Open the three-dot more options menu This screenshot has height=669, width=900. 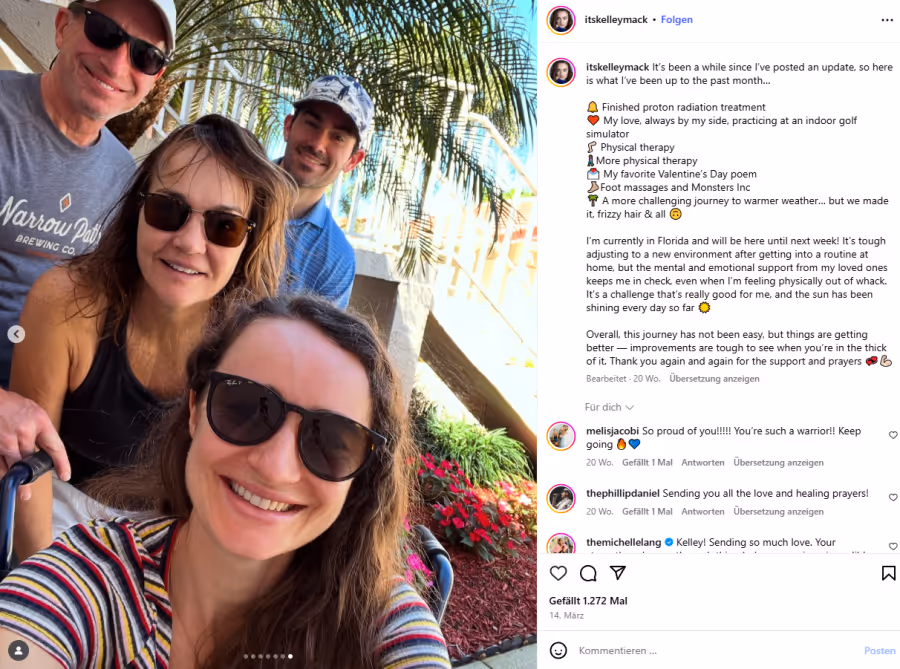pos(887,20)
